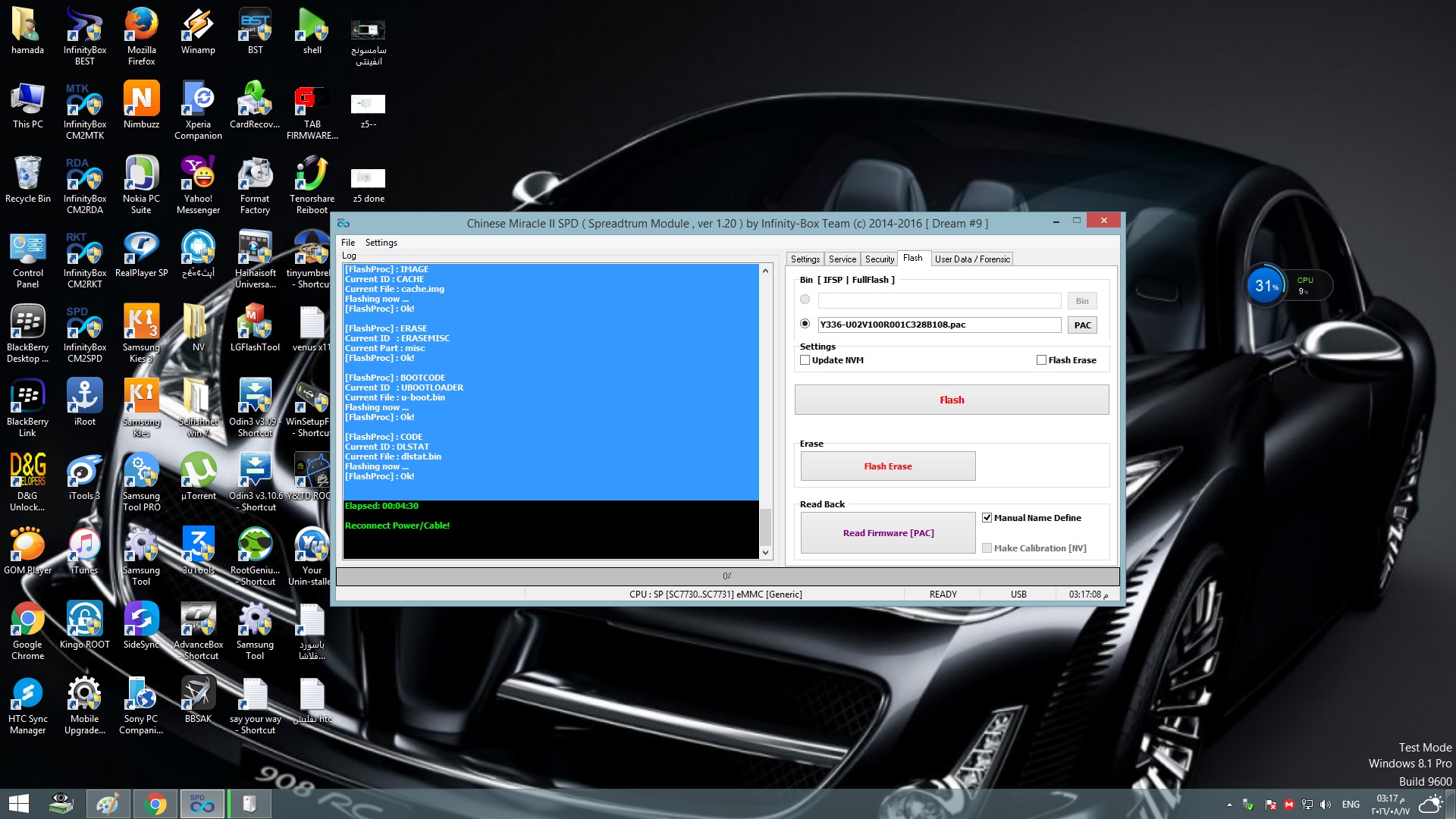This screenshot has width=1456, height=819.
Task: Switch to the Service tab
Action: [843, 259]
